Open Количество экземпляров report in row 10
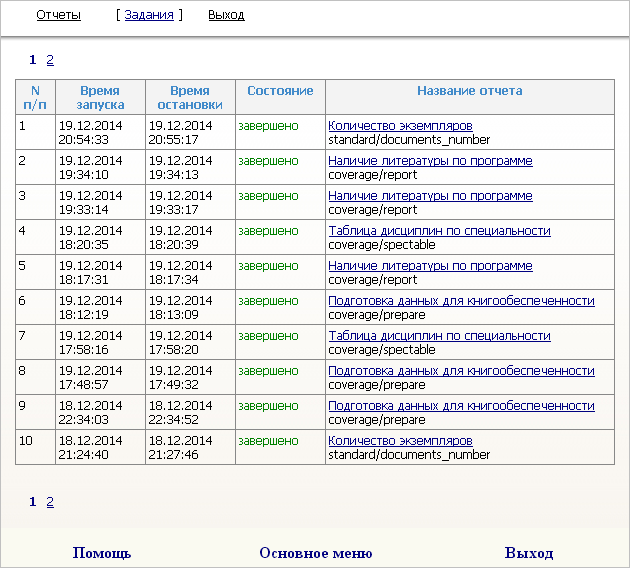Viewport: 630px width, 568px height. (x=400, y=441)
